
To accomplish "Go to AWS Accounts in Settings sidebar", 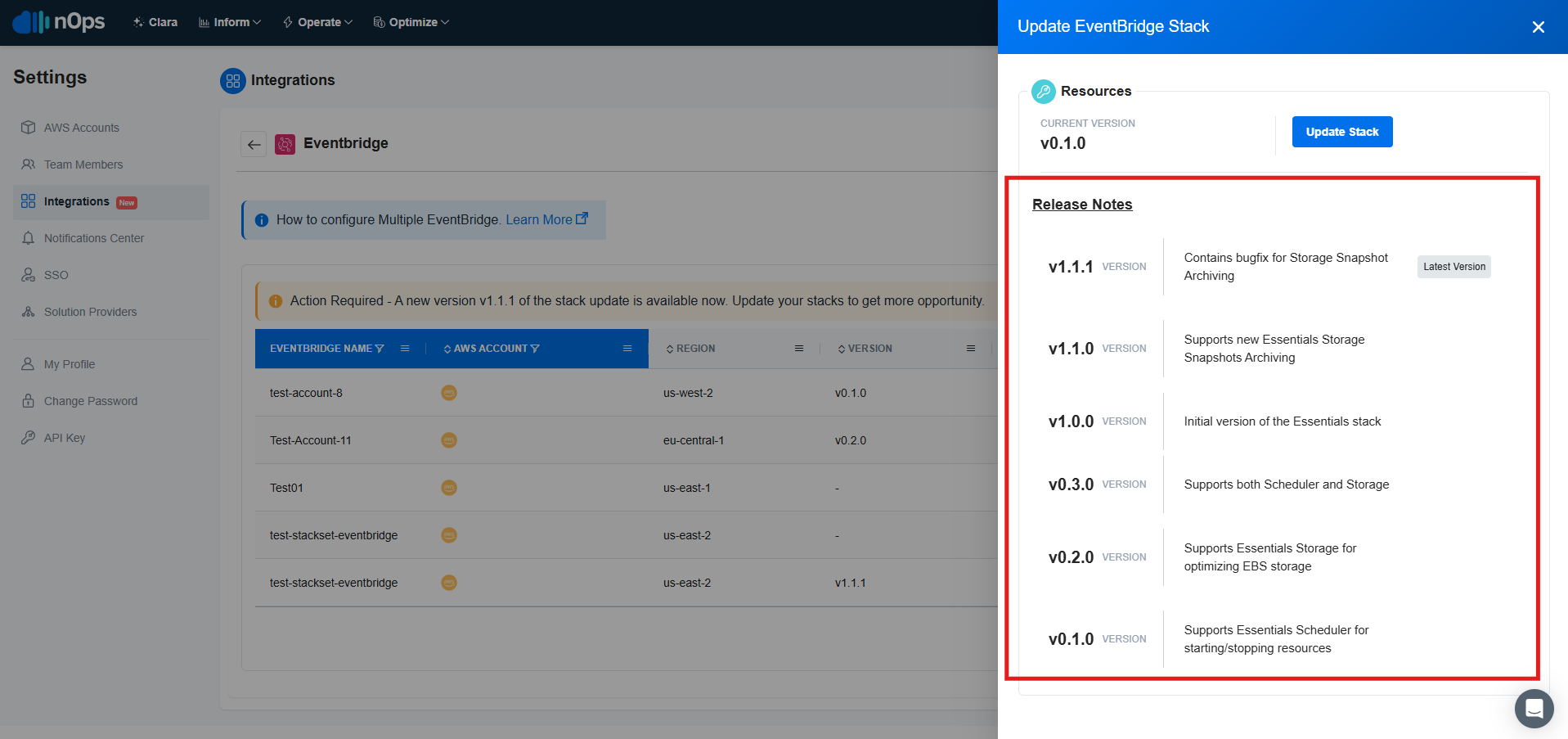I will coord(81,128).
